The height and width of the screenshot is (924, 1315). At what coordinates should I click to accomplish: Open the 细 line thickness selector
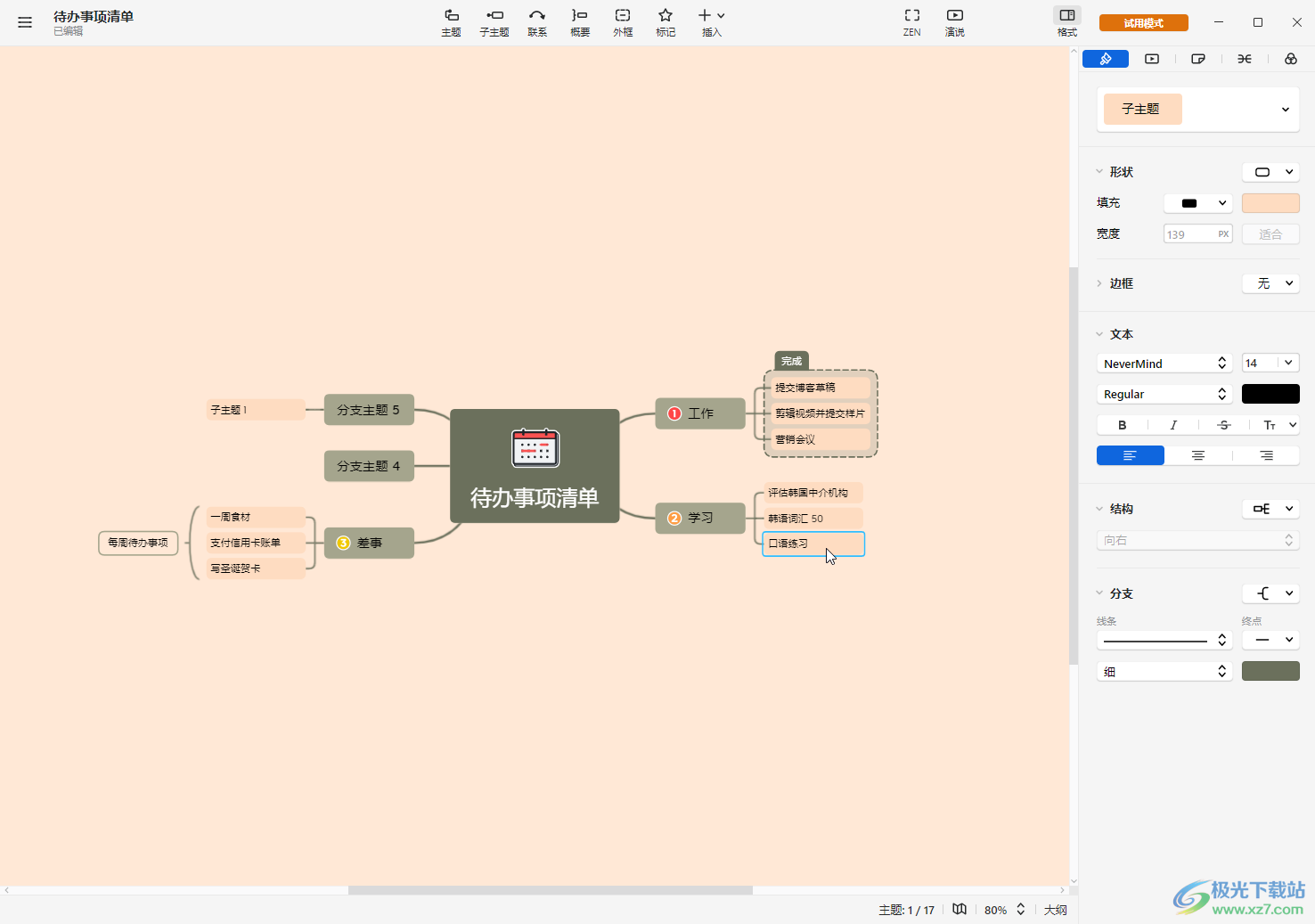coord(1164,672)
